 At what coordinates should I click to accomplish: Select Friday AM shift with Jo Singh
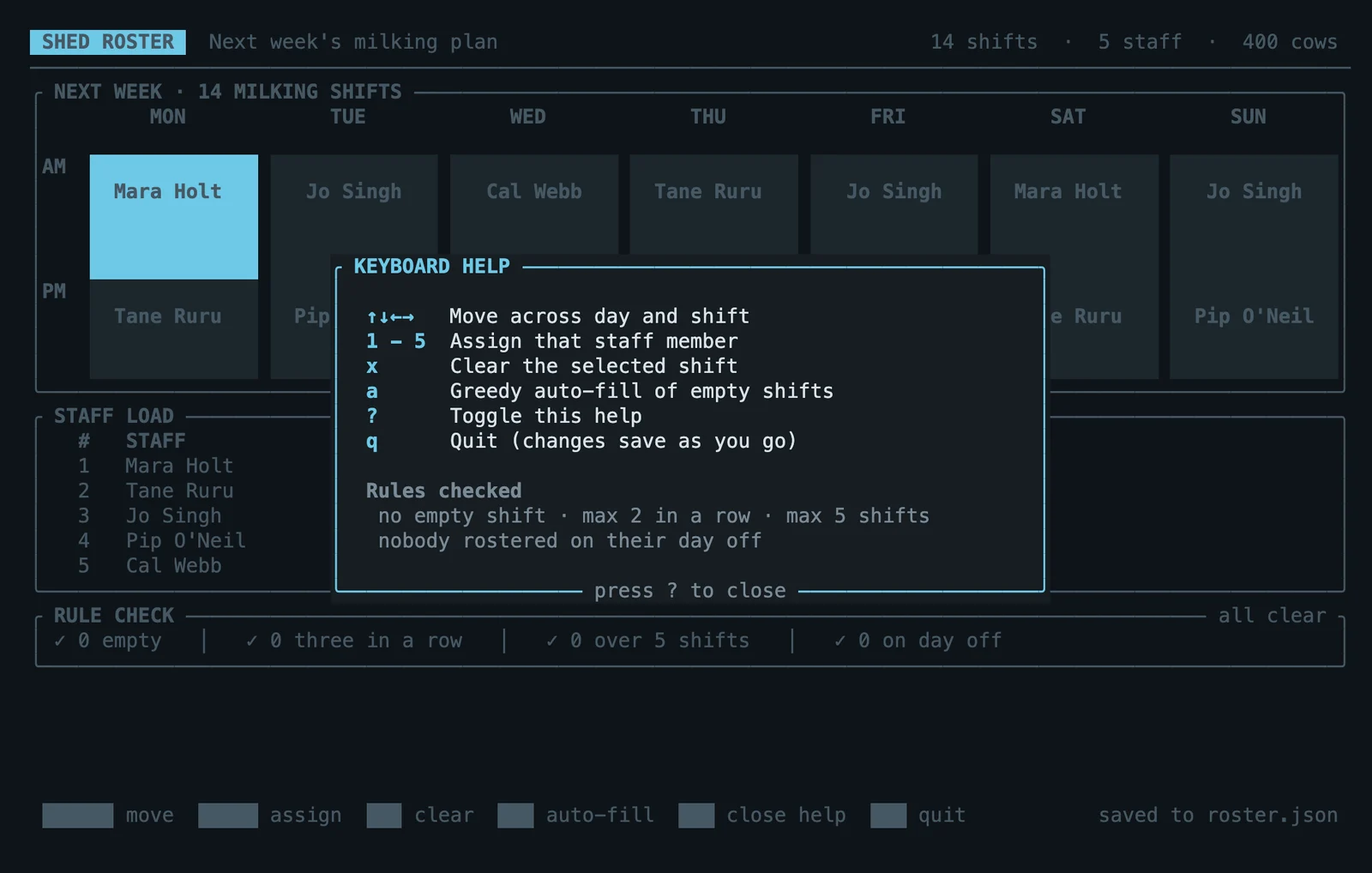coord(894,205)
